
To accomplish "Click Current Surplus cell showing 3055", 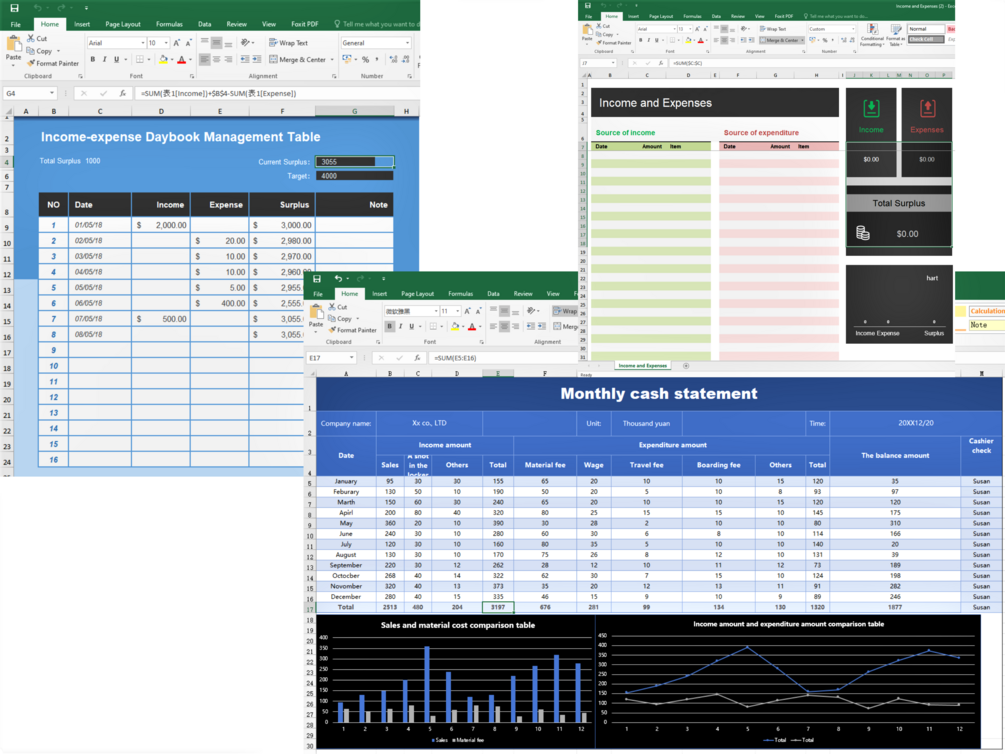I will (354, 162).
